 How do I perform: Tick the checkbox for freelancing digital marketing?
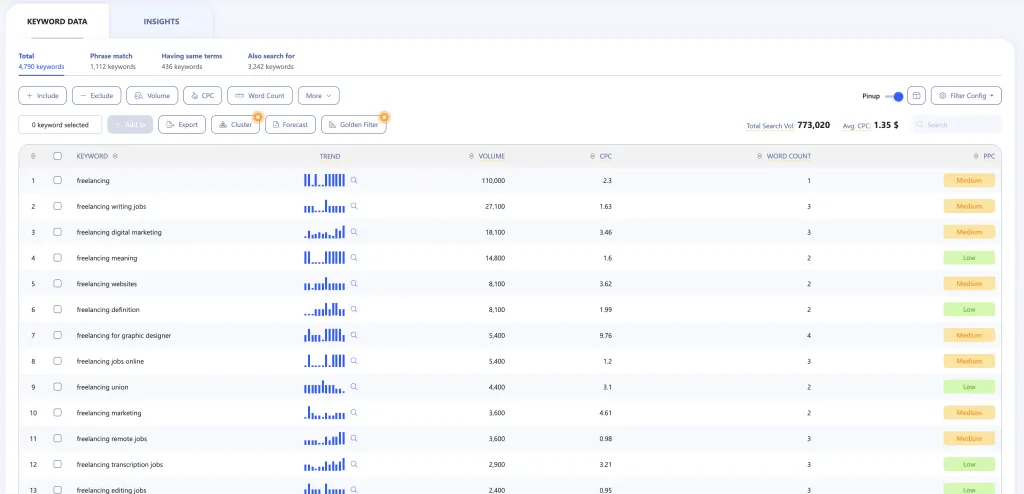[57, 232]
